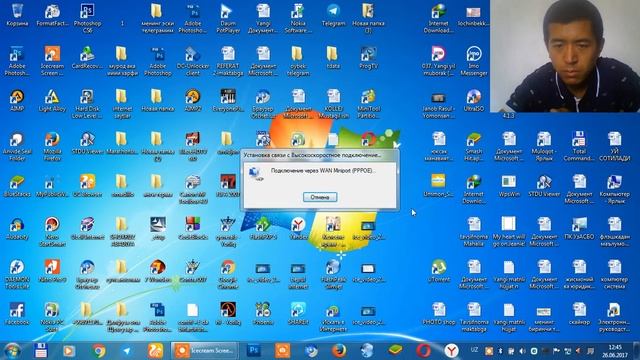This screenshot has height=360, width=640.
Task: Switch to Icecream Screen taskbar button
Action: pyautogui.click(x=204, y=351)
